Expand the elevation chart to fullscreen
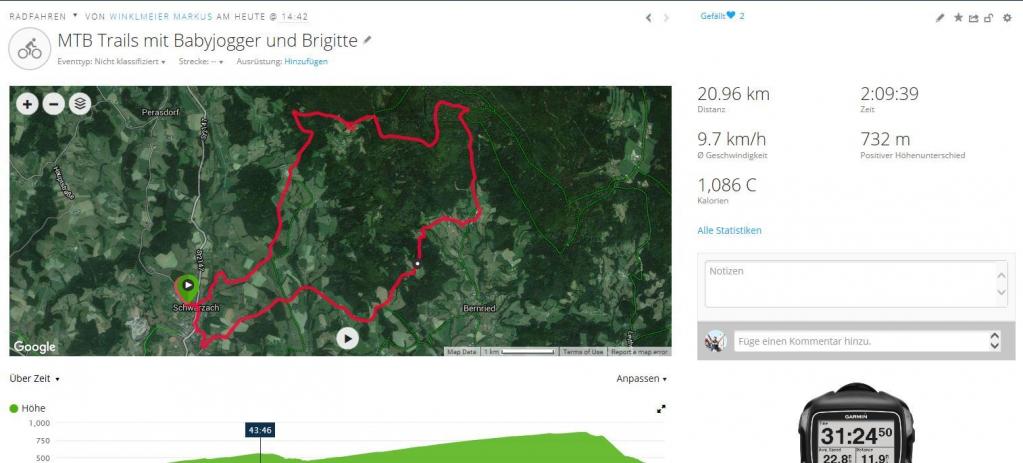Viewport: 1023px width, 463px height. point(661,409)
